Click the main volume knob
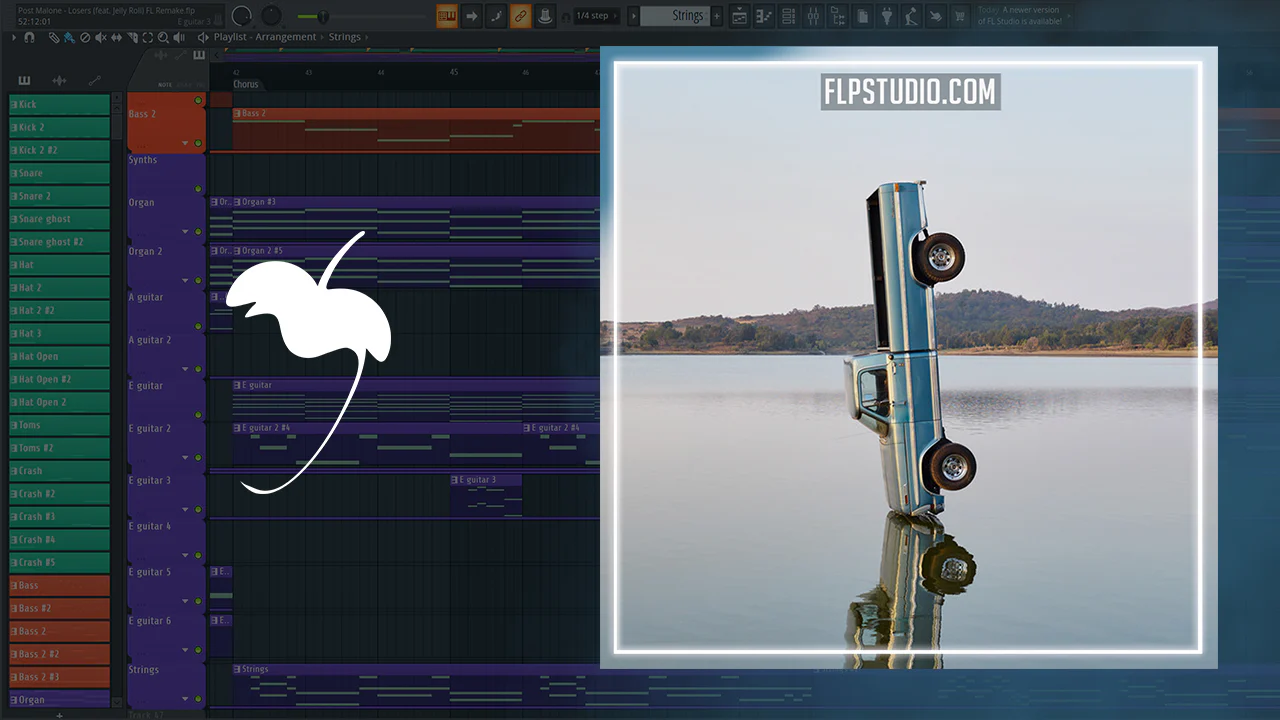The image size is (1280, 720). click(x=241, y=16)
